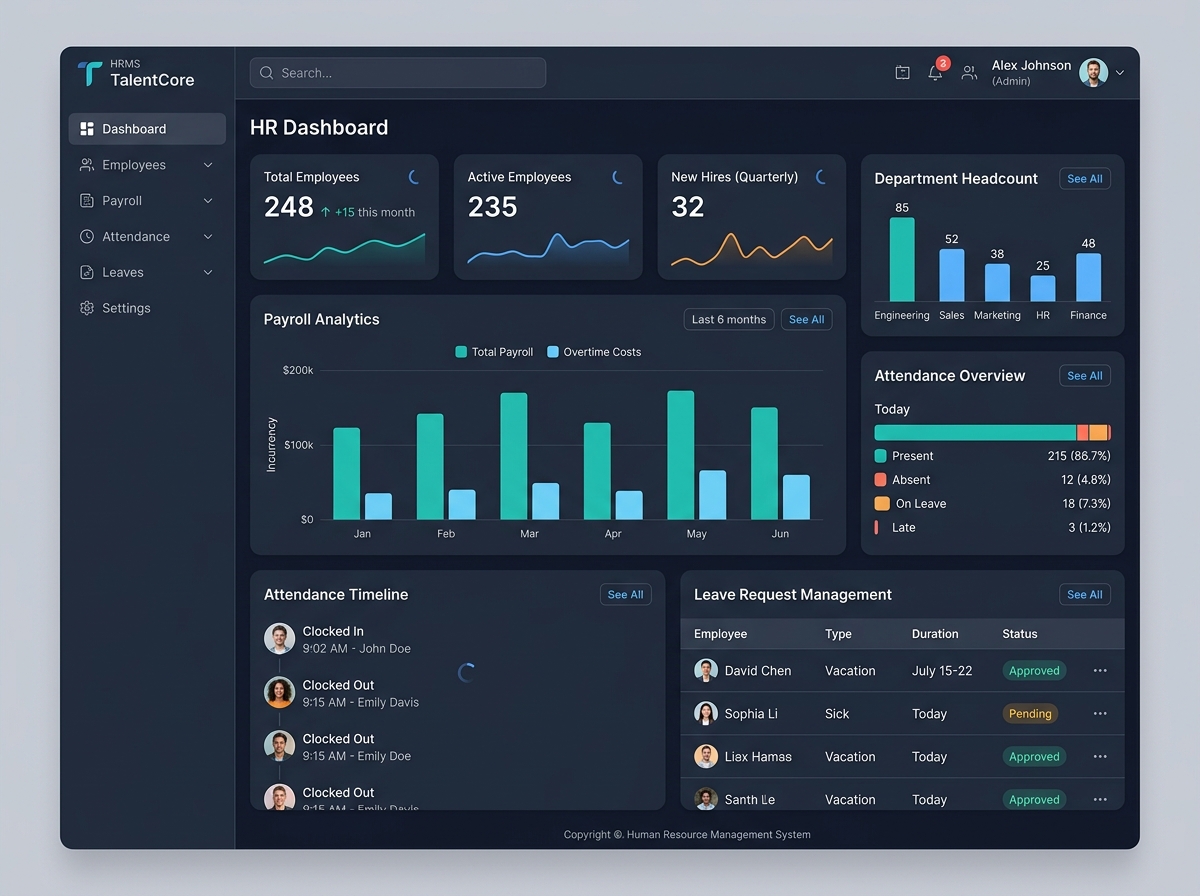This screenshot has height=896, width=1200.
Task: Click Alex Johnson's profile avatar
Action: 1094,72
